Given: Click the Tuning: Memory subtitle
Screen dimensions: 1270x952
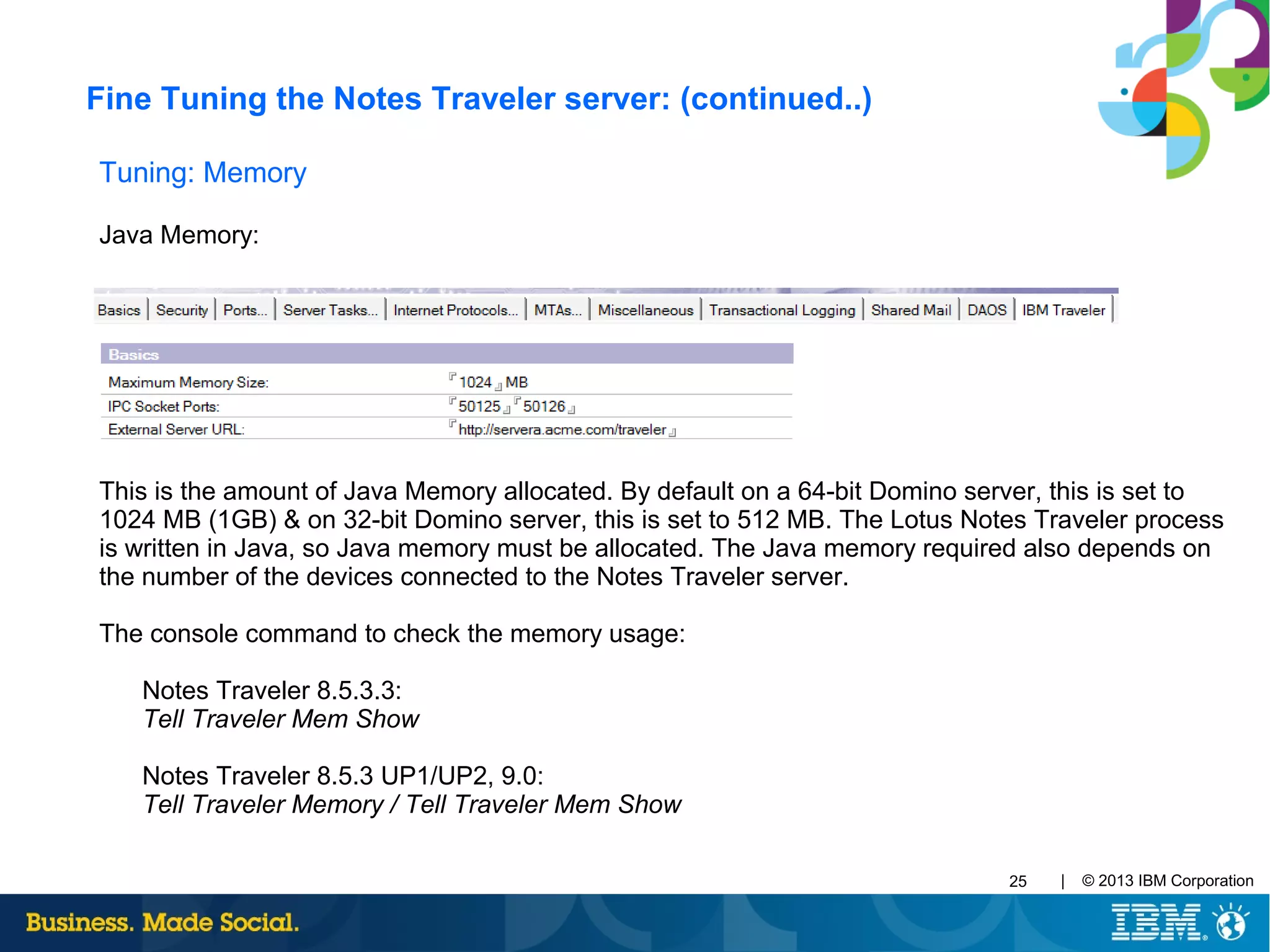Looking at the screenshot, I should [x=203, y=172].
